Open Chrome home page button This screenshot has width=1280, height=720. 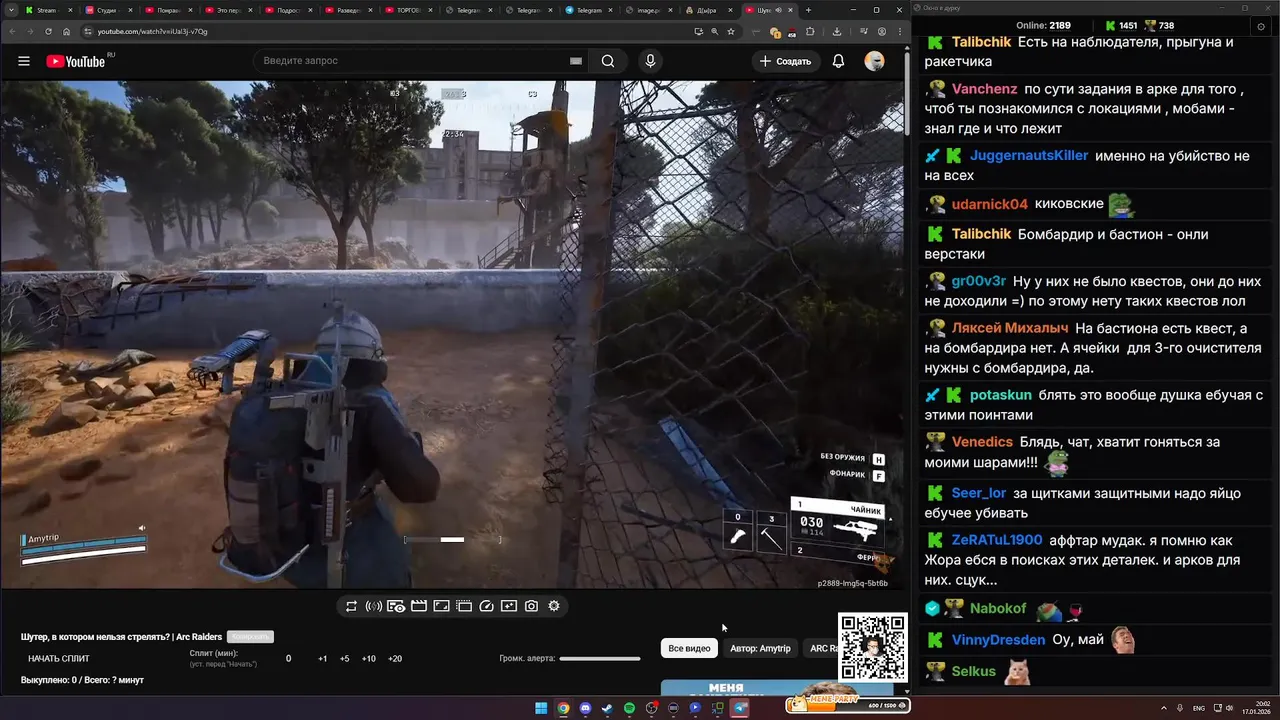click(x=66, y=31)
